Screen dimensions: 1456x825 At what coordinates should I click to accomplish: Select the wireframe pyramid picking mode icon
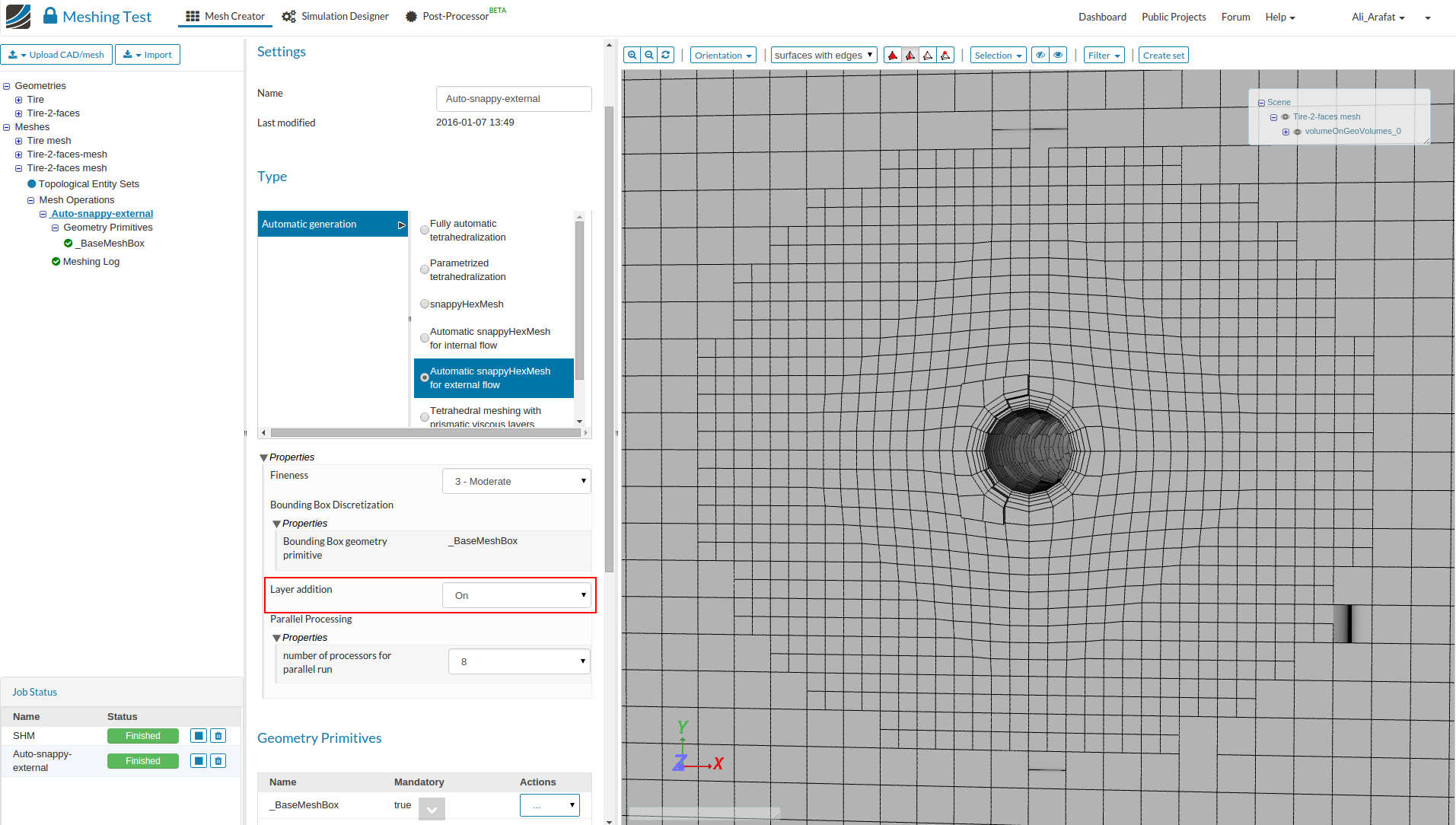(928, 55)
